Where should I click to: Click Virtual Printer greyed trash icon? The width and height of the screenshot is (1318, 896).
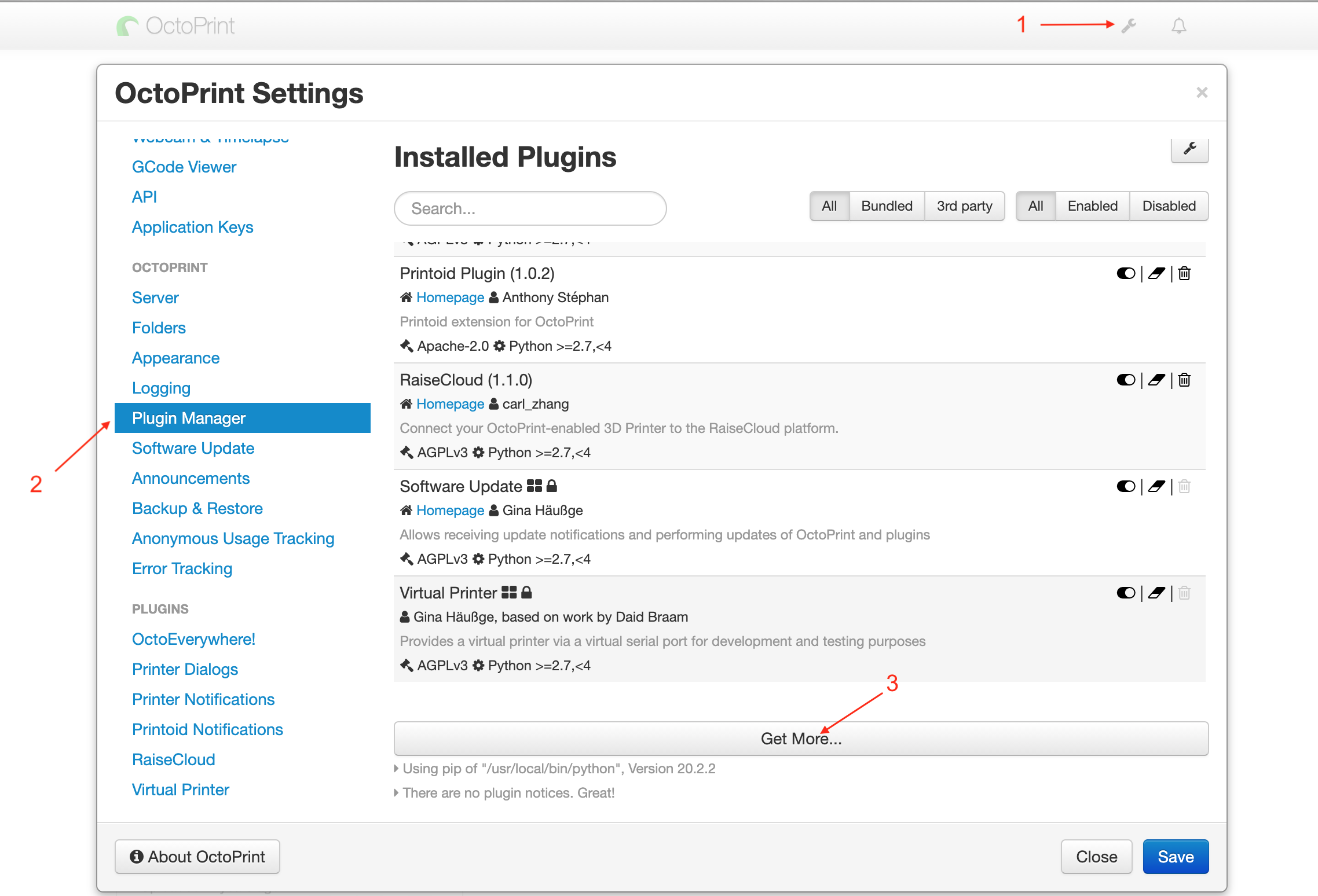pos(1184,593)
